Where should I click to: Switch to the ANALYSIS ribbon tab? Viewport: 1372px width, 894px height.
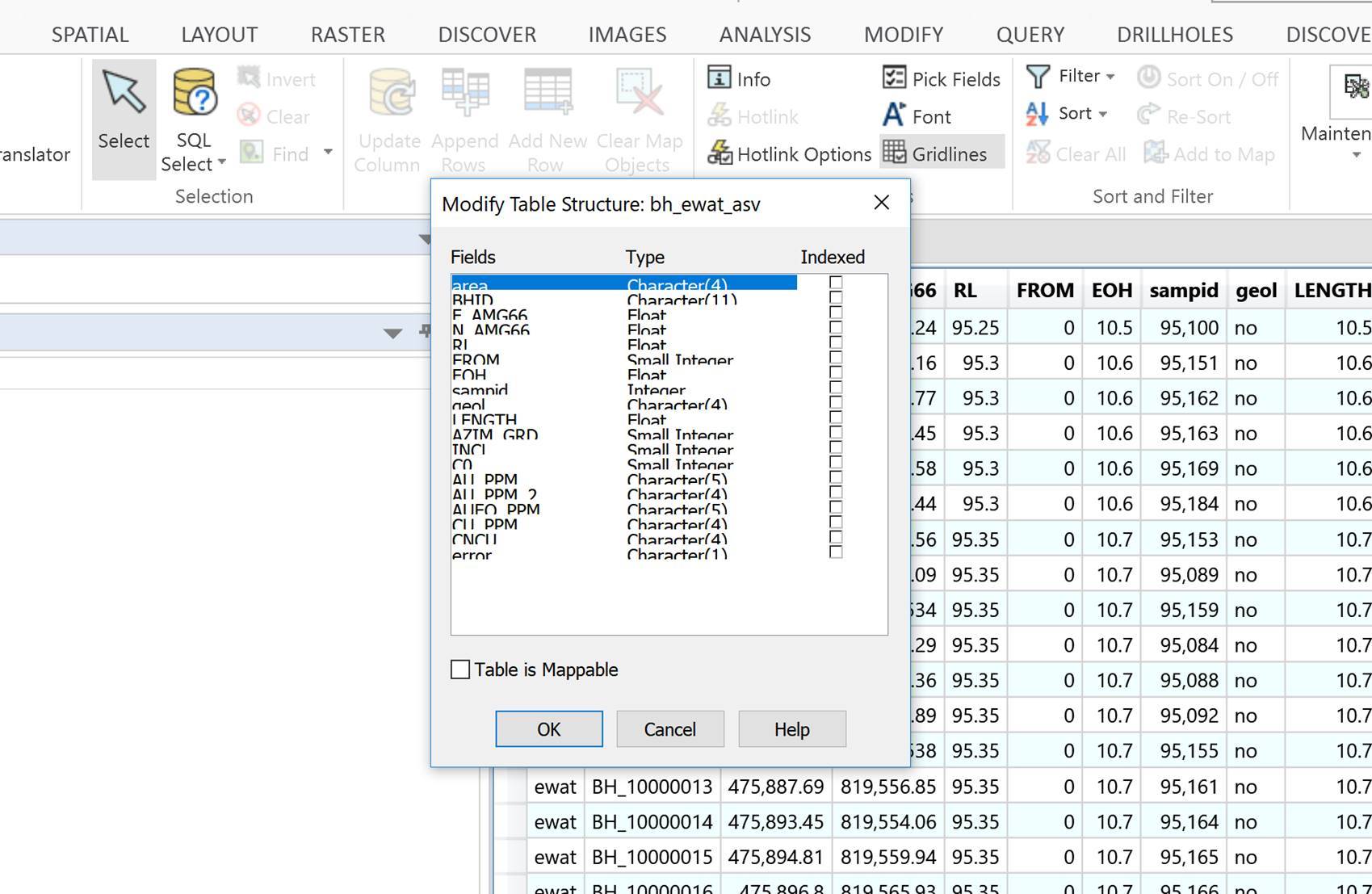point(766,35)
